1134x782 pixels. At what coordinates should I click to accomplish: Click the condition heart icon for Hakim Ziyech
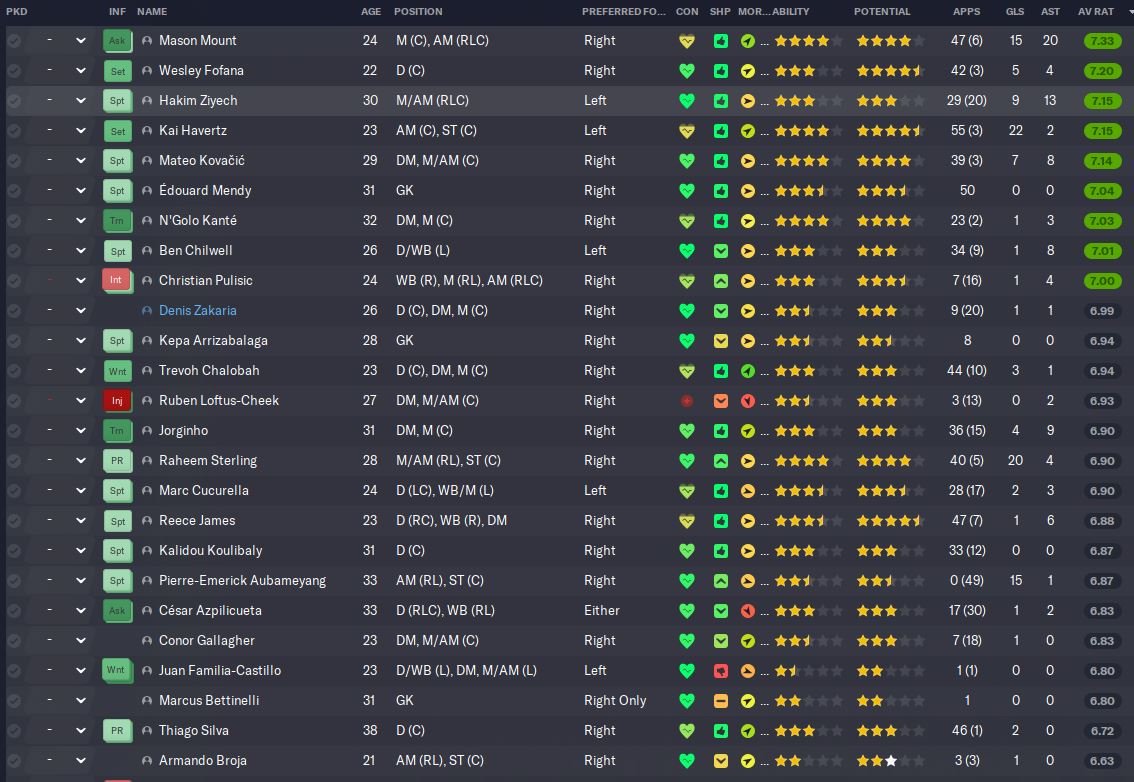(687, 101)
